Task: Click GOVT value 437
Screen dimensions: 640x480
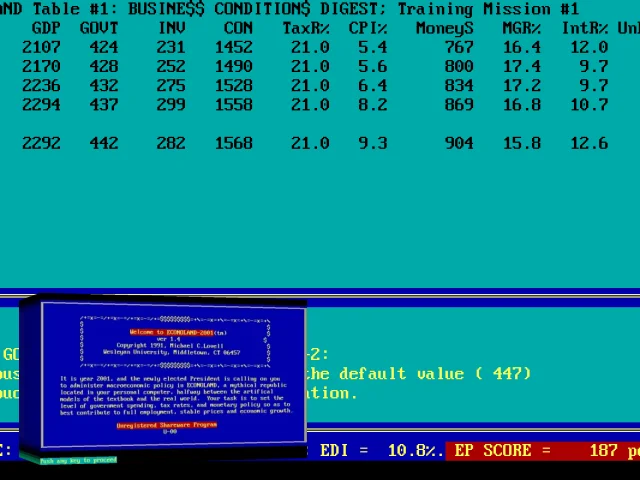Action: click(x=104, y=105)
